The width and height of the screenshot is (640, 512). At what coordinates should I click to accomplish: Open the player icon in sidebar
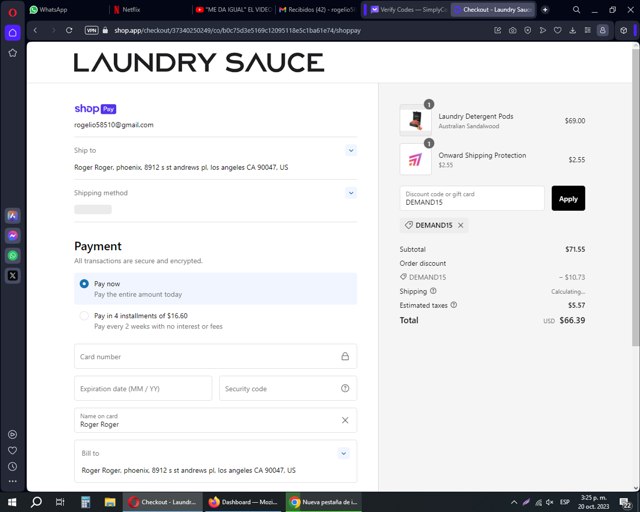[13, 434]
